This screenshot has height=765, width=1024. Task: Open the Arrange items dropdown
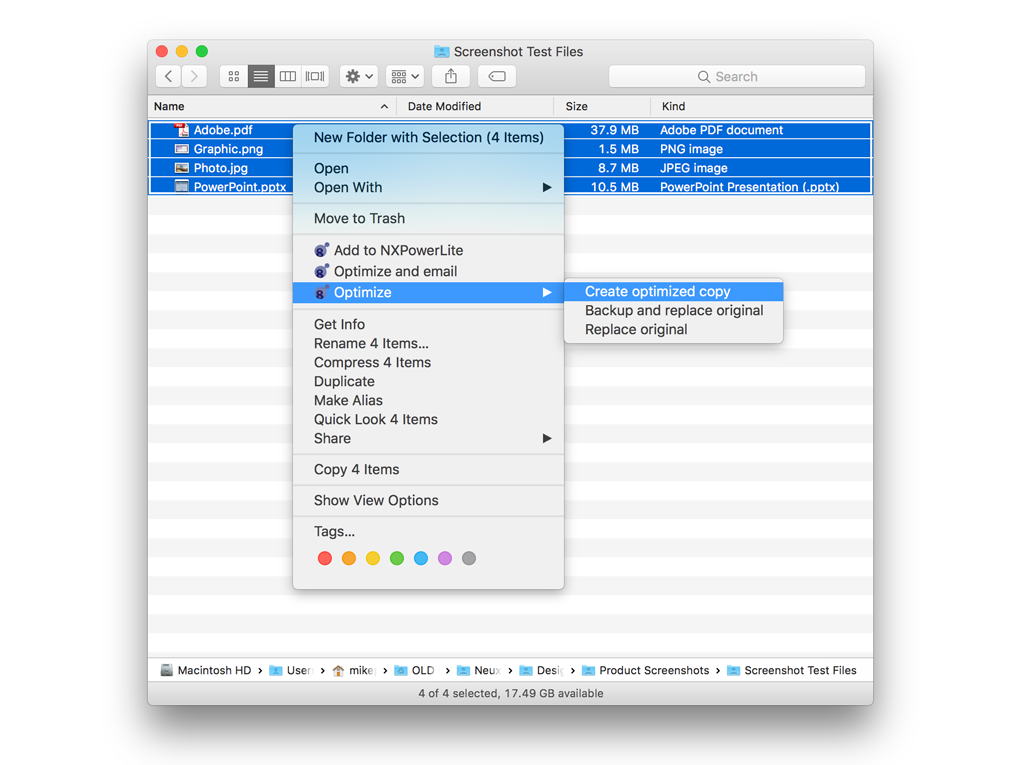pos(405,76)
